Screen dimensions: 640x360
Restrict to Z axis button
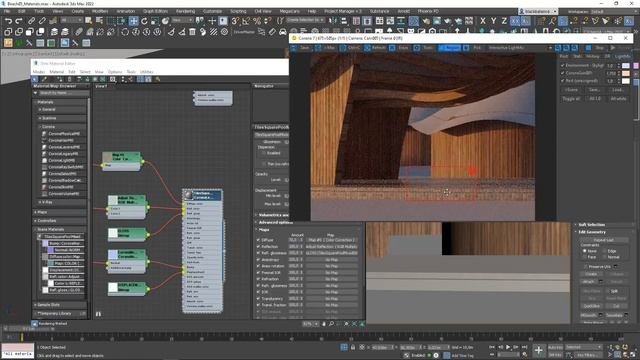click(x=504, y=20)
